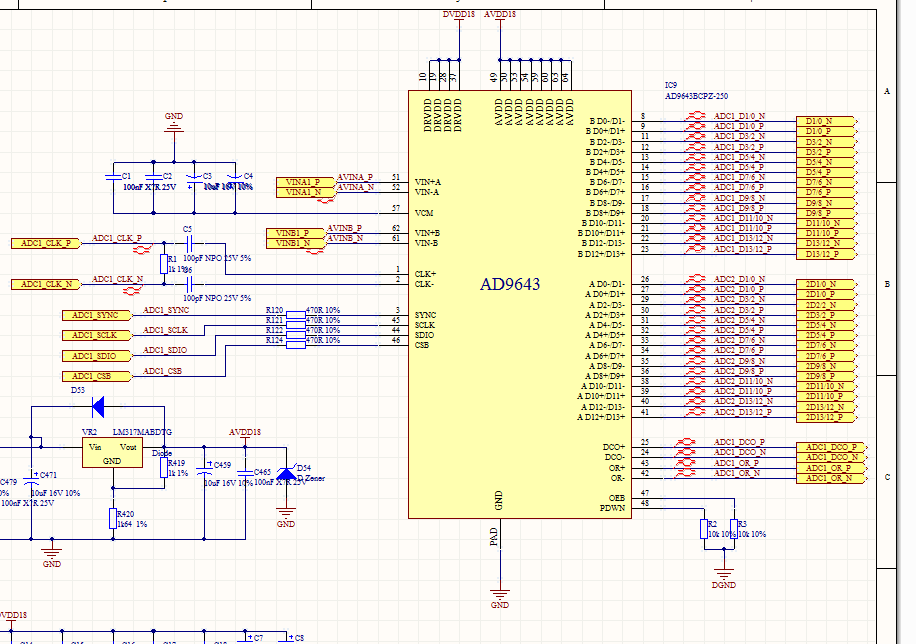Click the D Zener label text

coord(311,479)
